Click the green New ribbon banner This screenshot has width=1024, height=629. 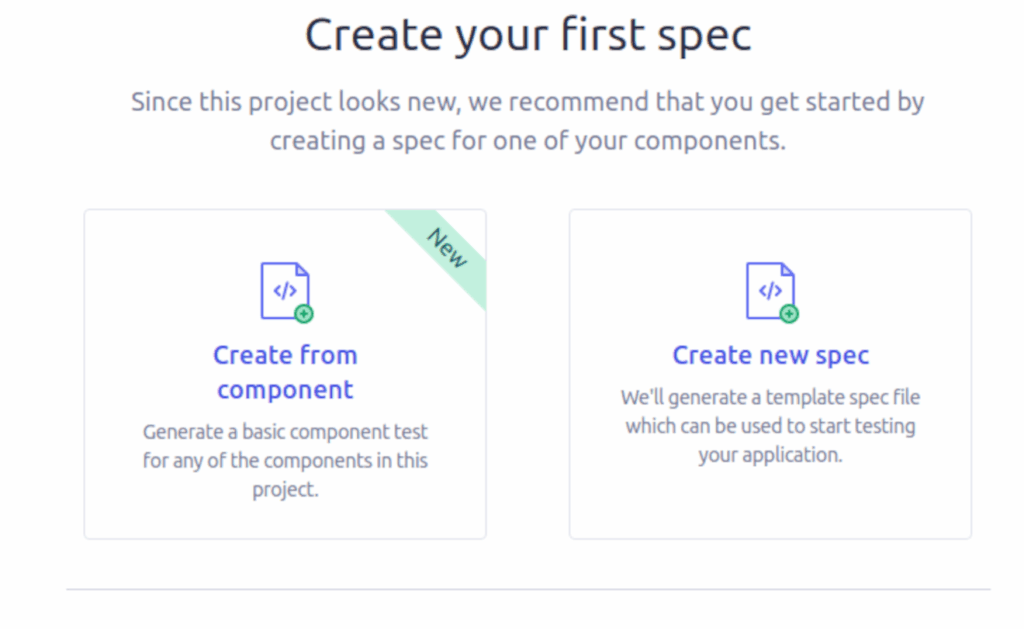[x=443, y=252]
